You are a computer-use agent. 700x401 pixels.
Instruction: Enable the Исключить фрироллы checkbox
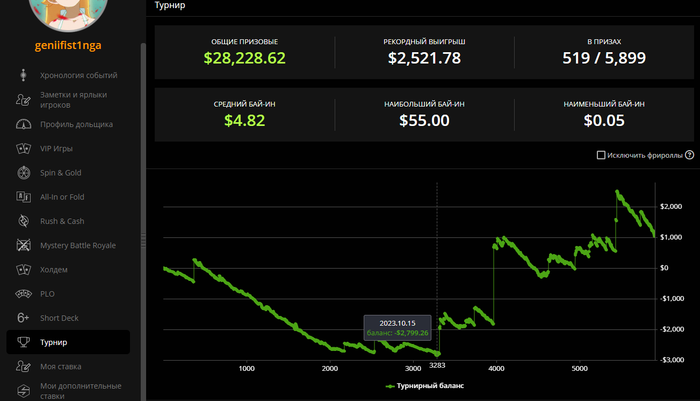pyautogui.click(x=601, y=155)
